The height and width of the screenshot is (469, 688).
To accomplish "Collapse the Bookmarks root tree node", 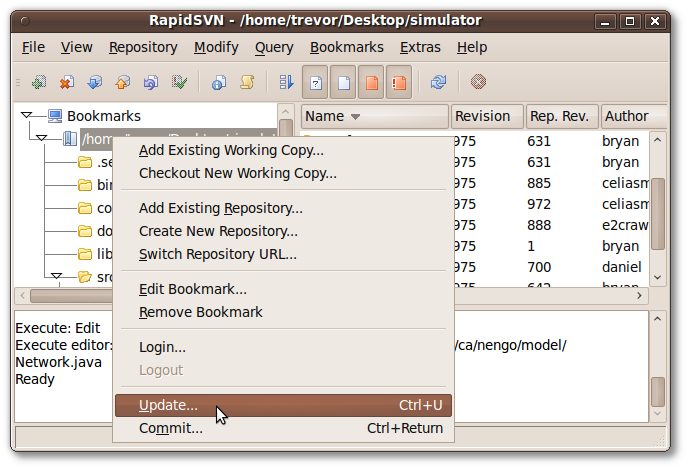I will [x=27, y=115].
